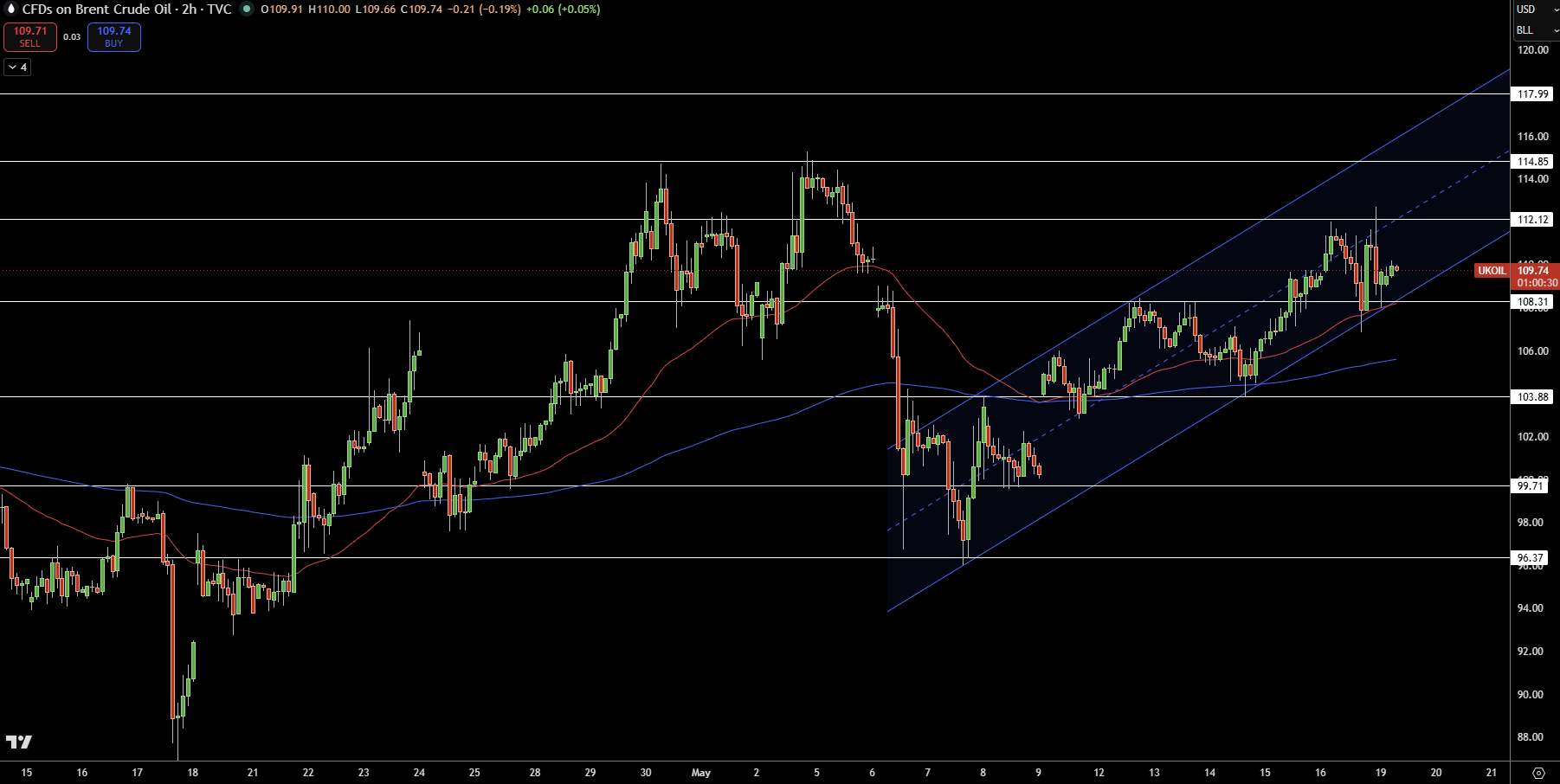This screenshot has height=784, width=1560.
Task: Click the +0.06 (+0.05%) green change value
Action: tap(564, 10)
